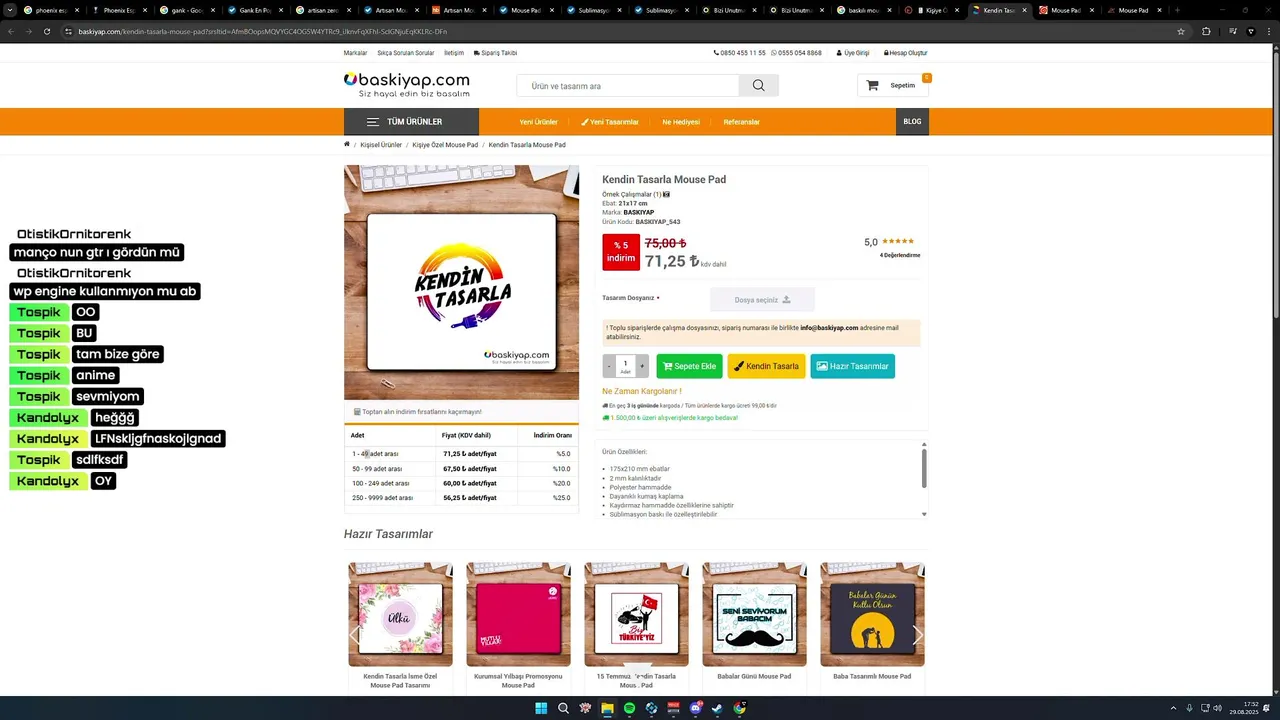The height and width of the screenshot is (720, 1280).
Task: Open the Markalar top link
Action: [355, 53]
